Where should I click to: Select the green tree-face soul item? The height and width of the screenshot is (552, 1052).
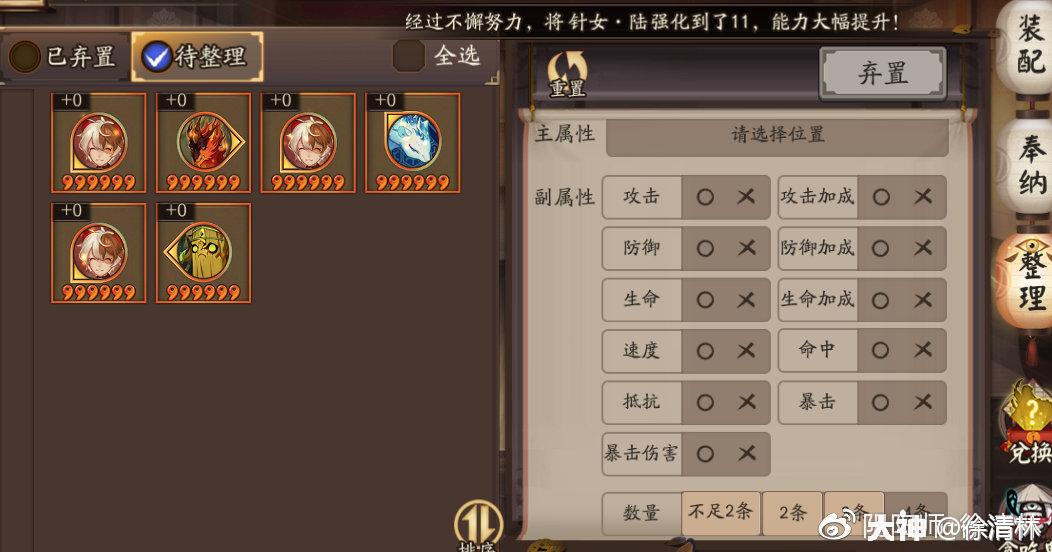point(203,253)
